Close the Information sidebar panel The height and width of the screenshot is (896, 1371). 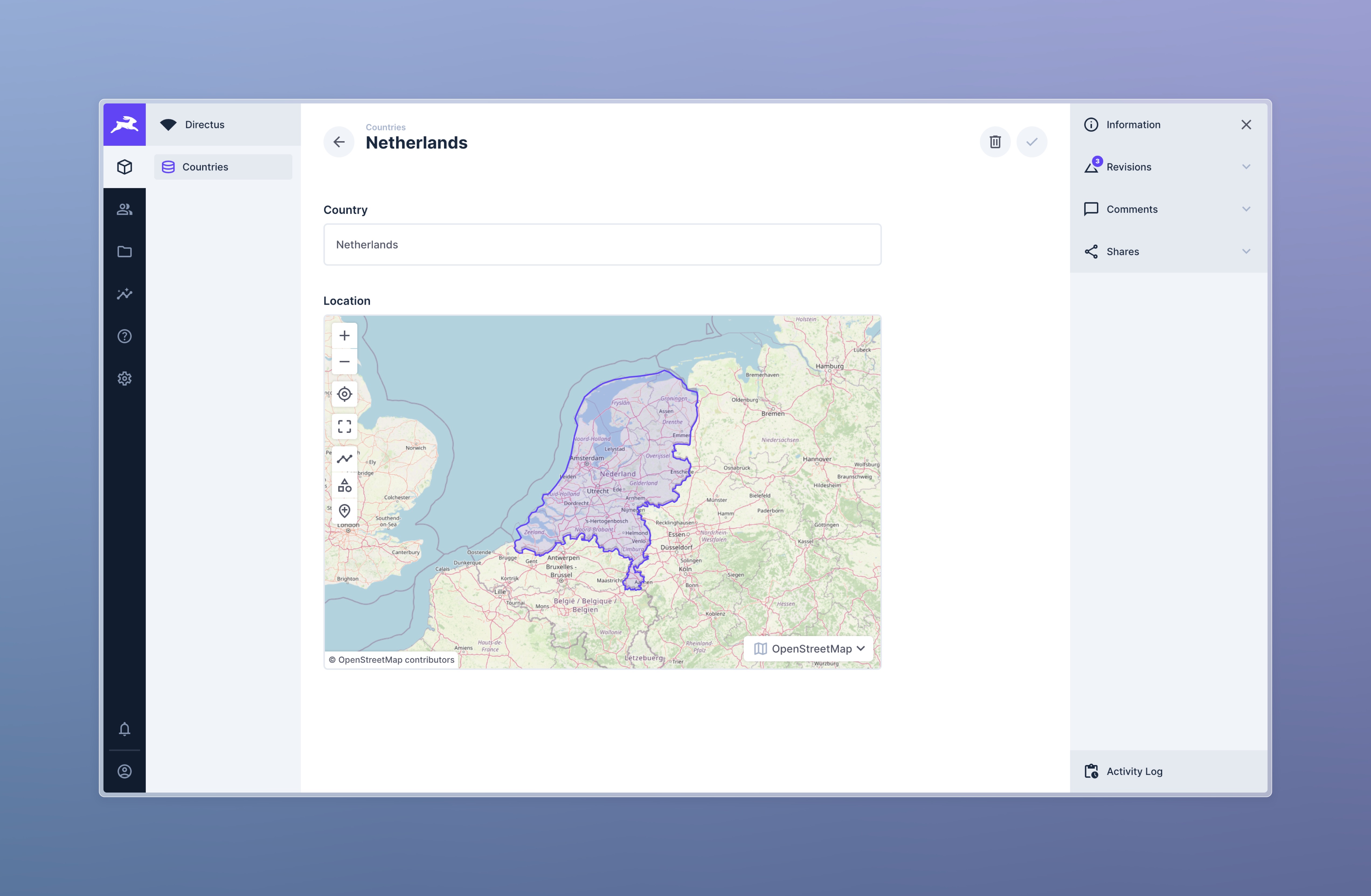coord(1246,125)
